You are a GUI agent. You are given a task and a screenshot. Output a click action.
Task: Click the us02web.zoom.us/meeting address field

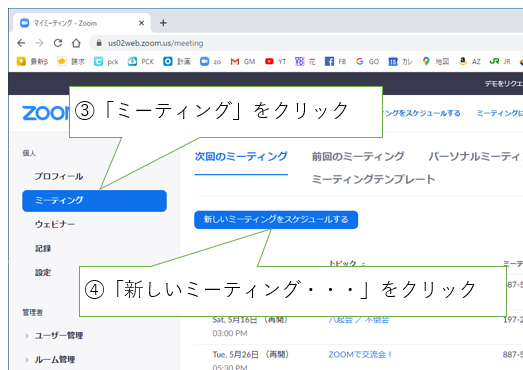tap(155, 43)
